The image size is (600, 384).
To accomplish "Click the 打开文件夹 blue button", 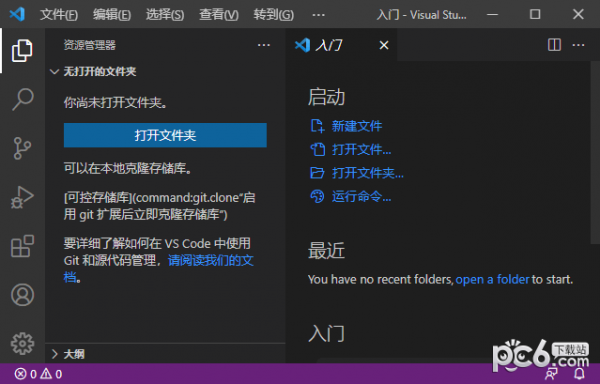I will pos(165,135).
